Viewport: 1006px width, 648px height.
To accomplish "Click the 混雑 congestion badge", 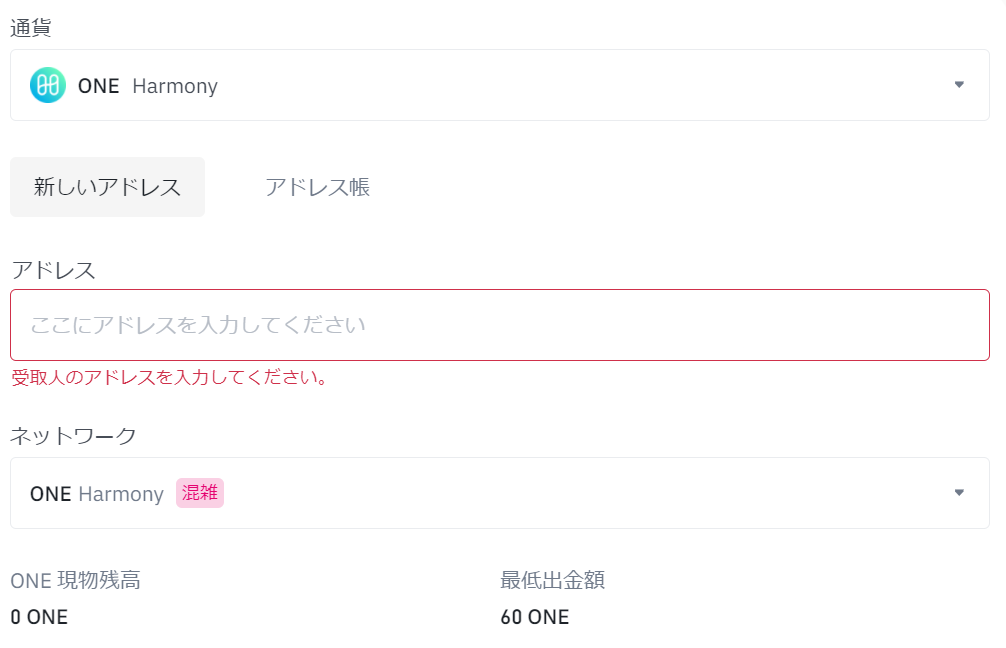I will tap(200, 493).
